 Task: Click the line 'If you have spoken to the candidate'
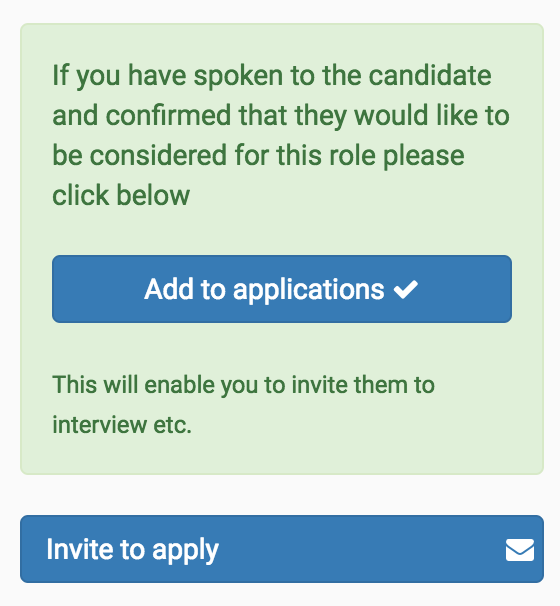[x=272, y=76]
